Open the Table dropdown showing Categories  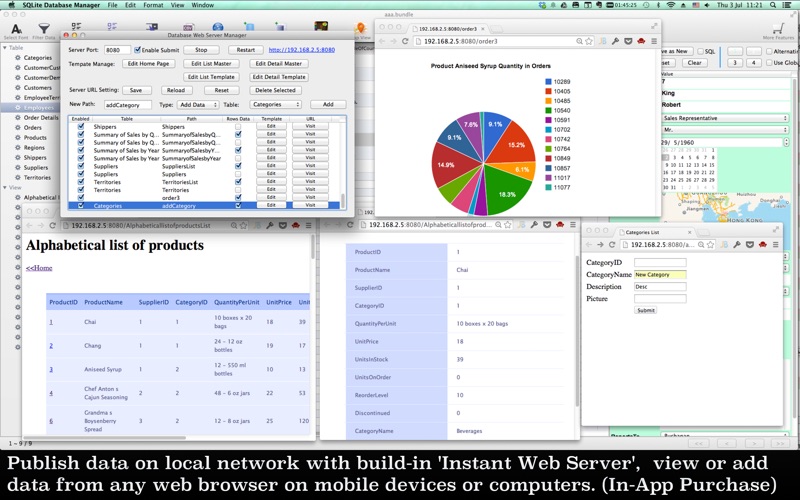[276, 105]
